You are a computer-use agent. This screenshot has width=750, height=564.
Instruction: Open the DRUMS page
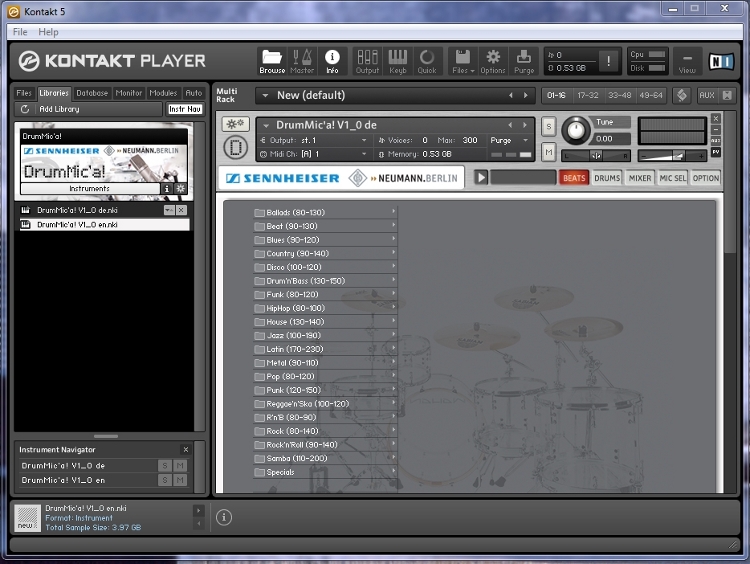(x=607, y=178)
